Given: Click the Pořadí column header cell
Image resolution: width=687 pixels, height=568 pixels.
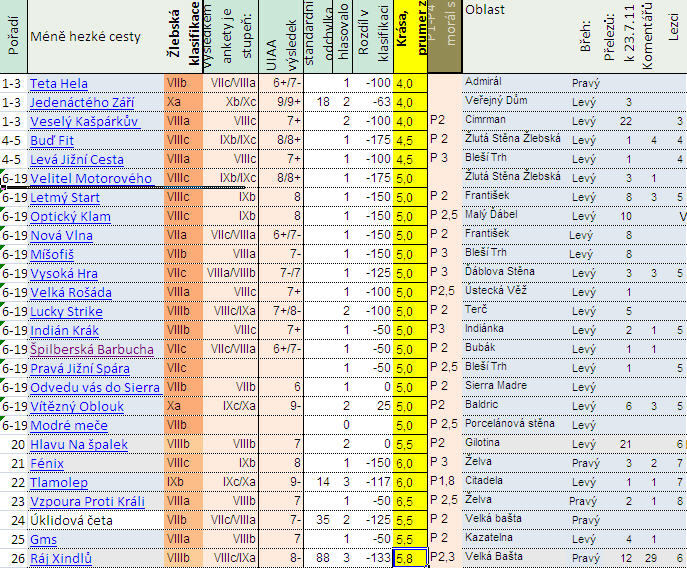Looking at the screenshot, I should pyautogui.click(x=13, y=37).
